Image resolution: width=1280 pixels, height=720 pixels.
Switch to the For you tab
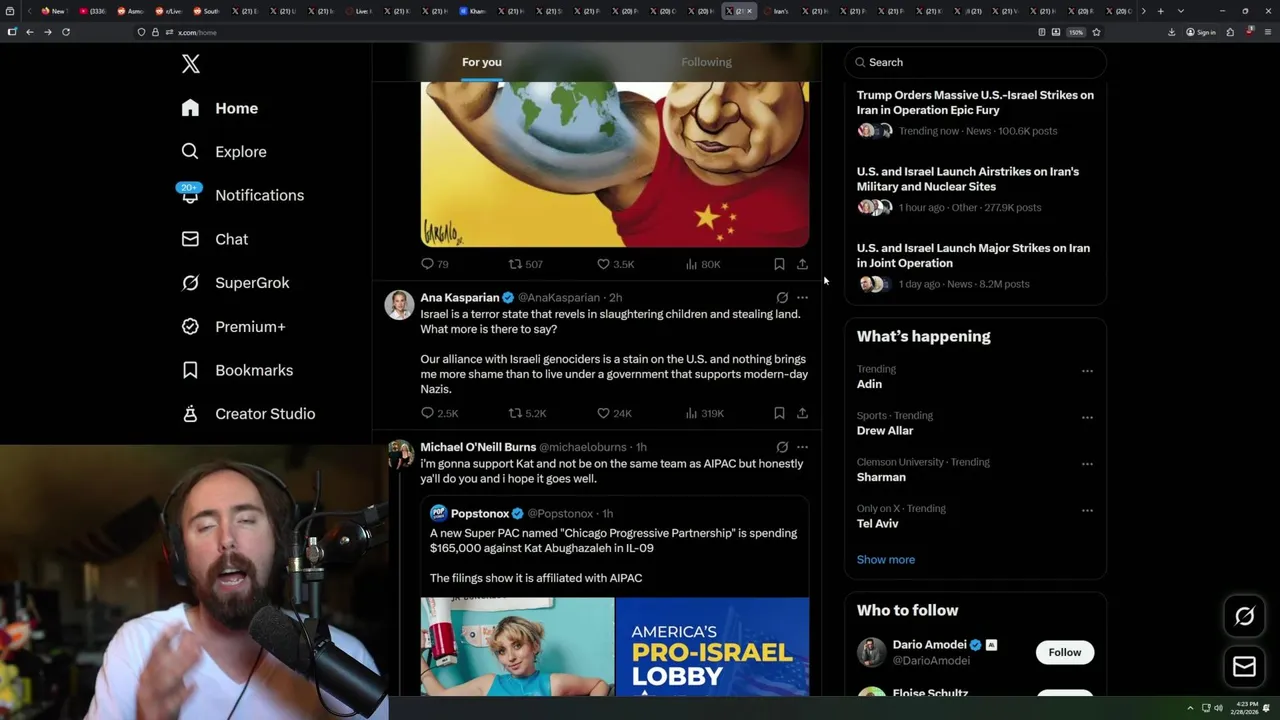click(482, 62)
